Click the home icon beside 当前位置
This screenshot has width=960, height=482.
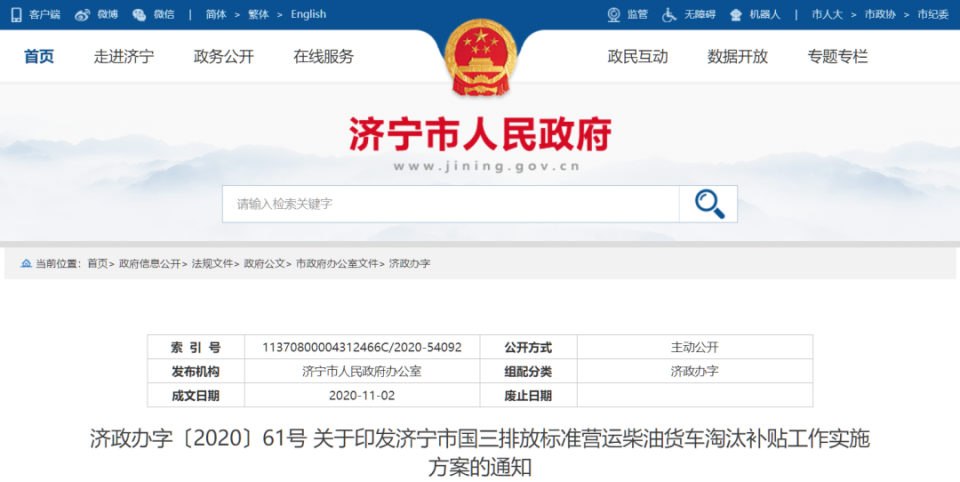coord(24,264)
